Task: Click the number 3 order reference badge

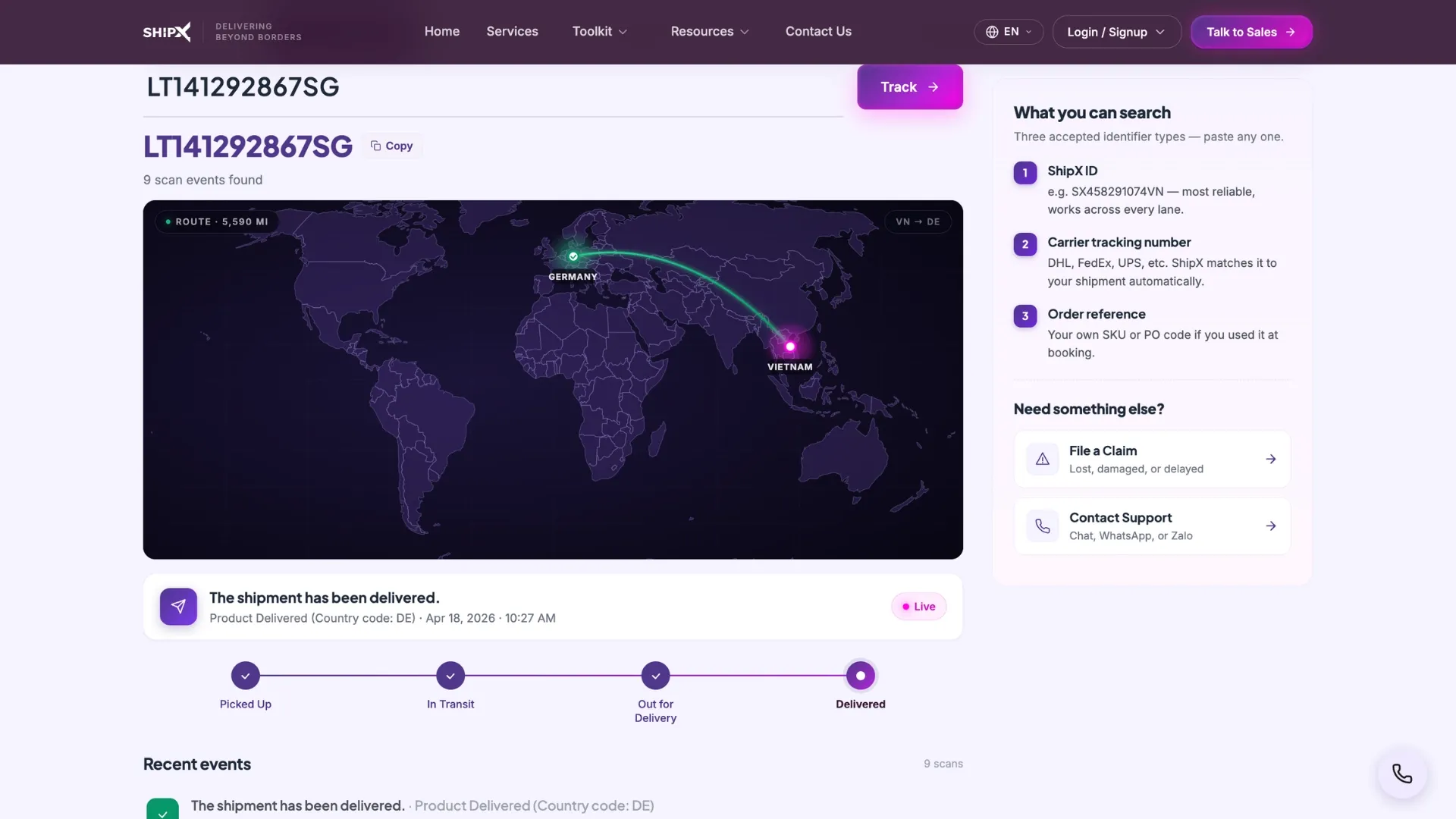Action: [1025, 316]
